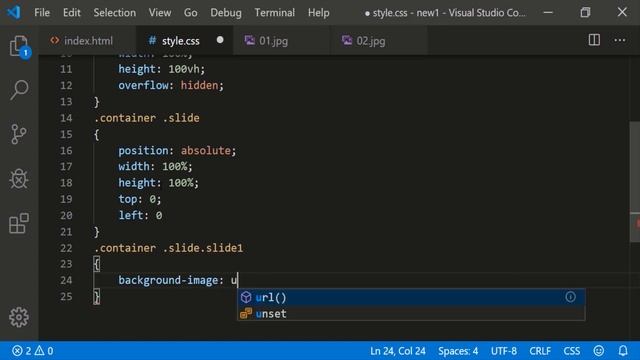This screenshot has width=640, height=360.
Task: Click the height: 100vh line
Action: pyautogui.click(x=162, y=69)
